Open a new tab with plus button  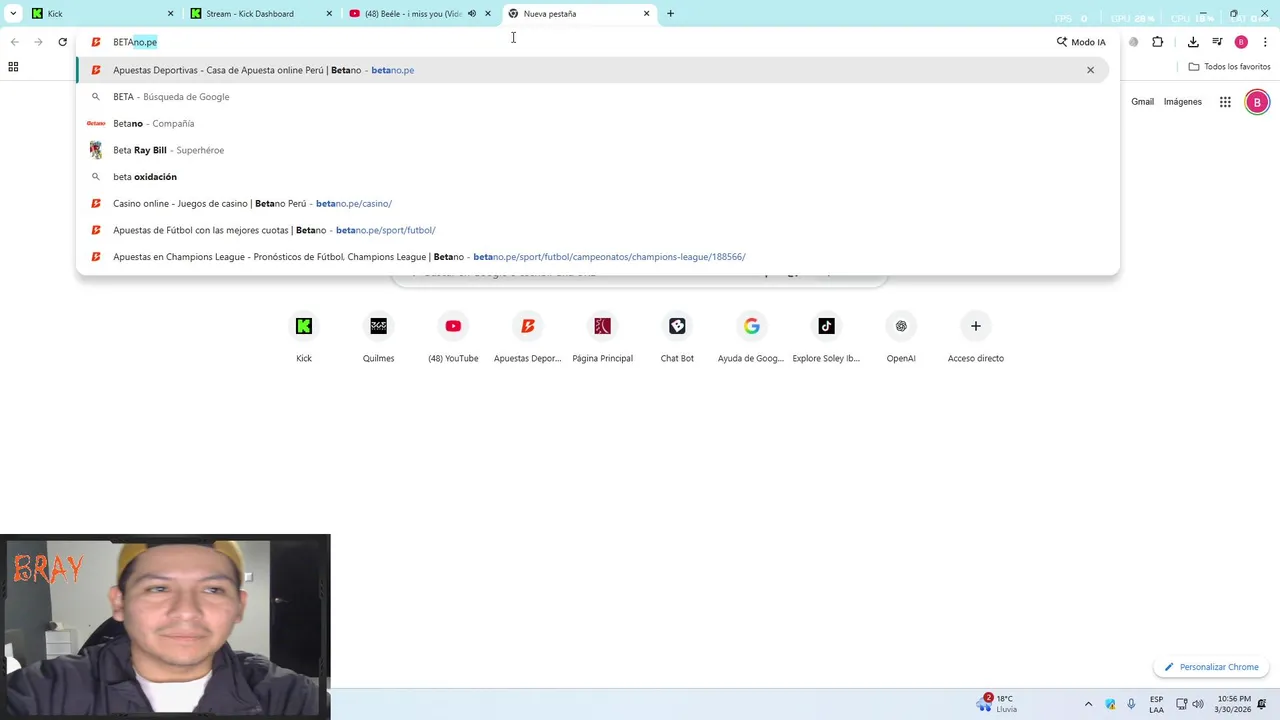click(x=670, y=14)
